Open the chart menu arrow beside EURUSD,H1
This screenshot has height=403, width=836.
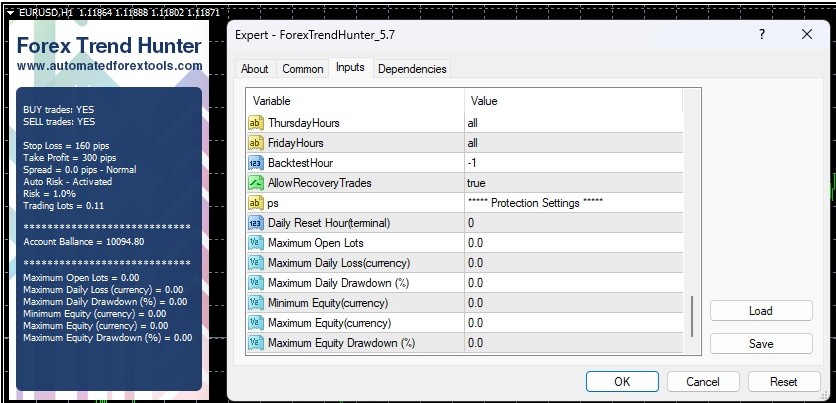8,10
